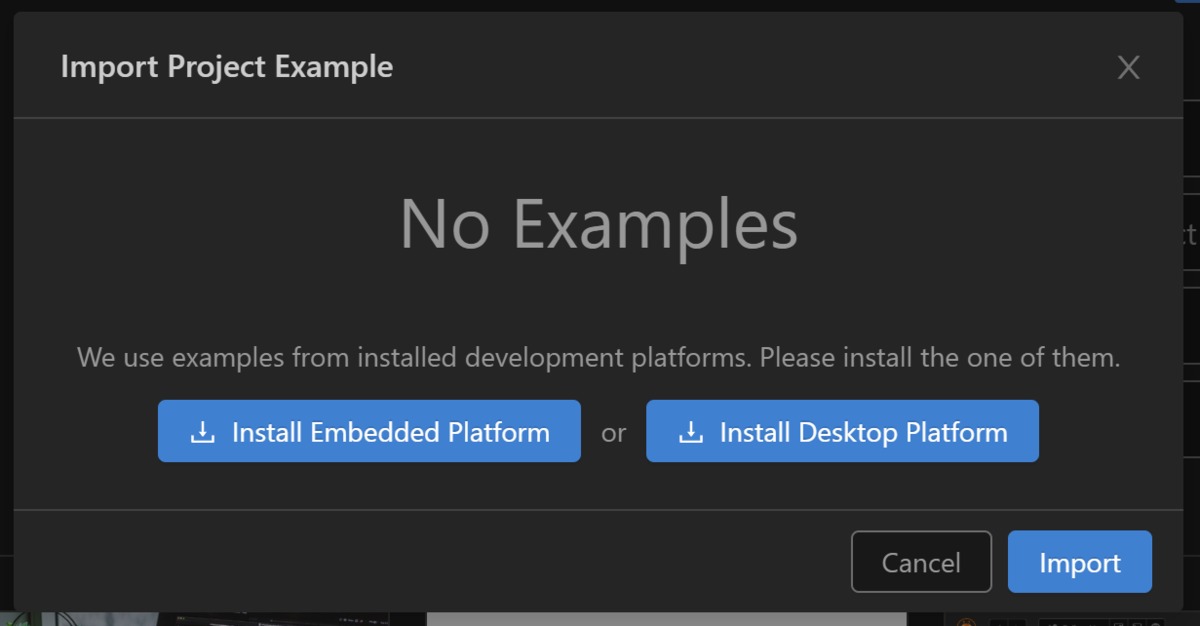Click Install Embedded Platform button
This screenshot has width=1200, height=626.
(369, 431)
